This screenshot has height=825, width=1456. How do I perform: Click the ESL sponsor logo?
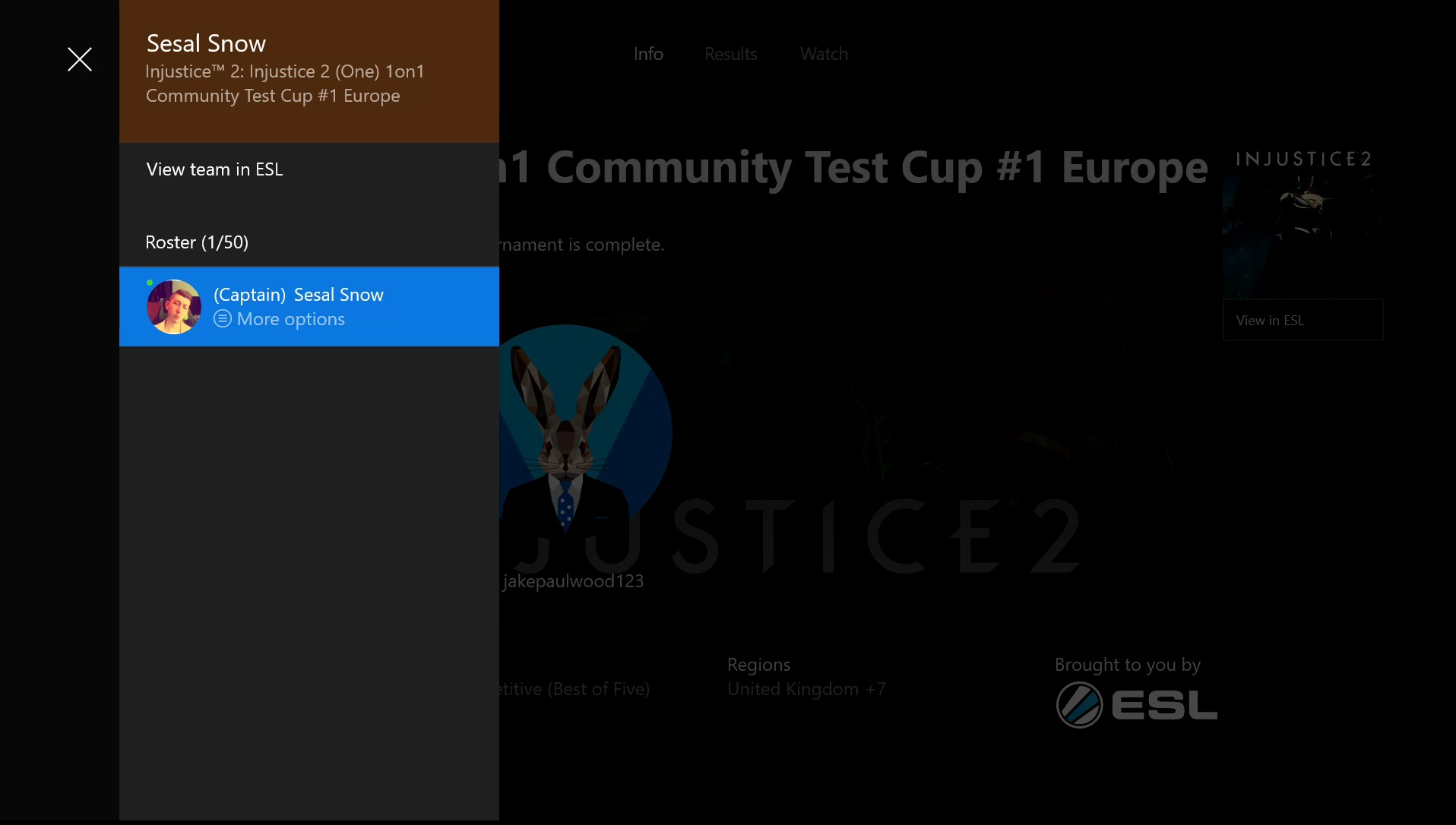[1137, 705]
